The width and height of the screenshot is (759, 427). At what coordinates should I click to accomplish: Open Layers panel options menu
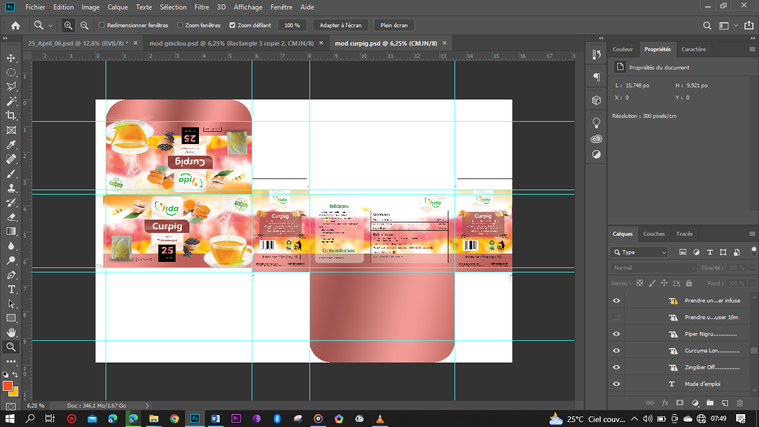coord(752,234)
